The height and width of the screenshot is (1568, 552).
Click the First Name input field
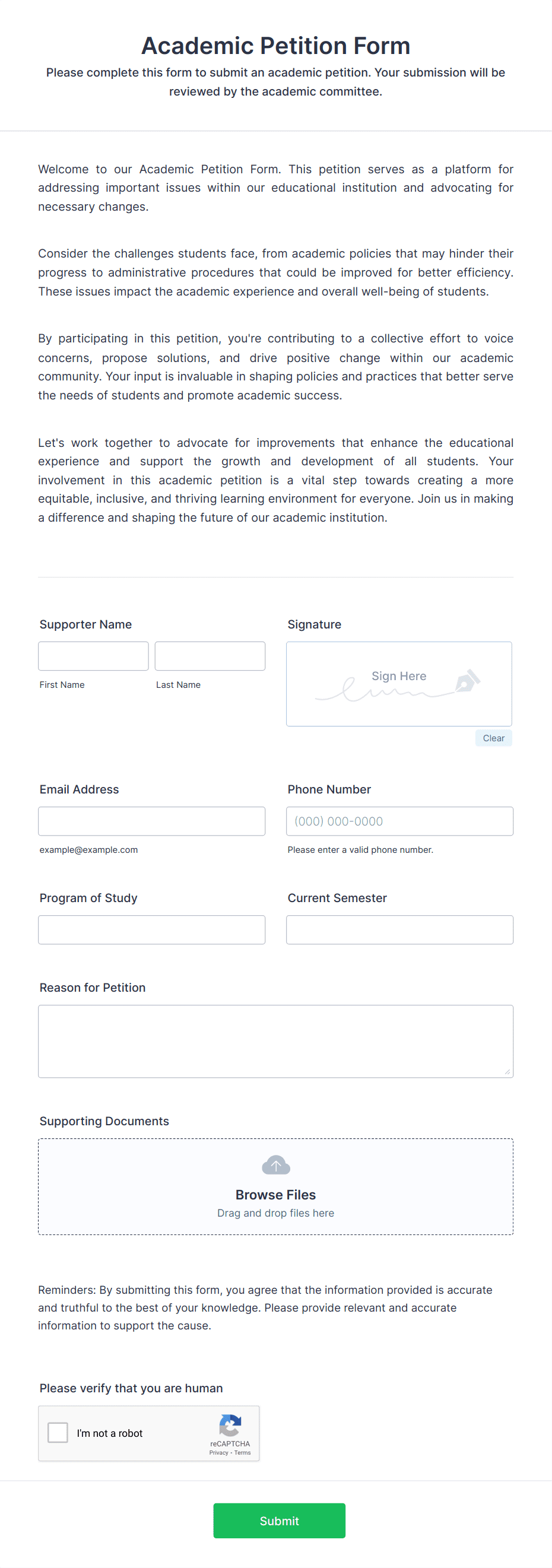click(93, 656)
